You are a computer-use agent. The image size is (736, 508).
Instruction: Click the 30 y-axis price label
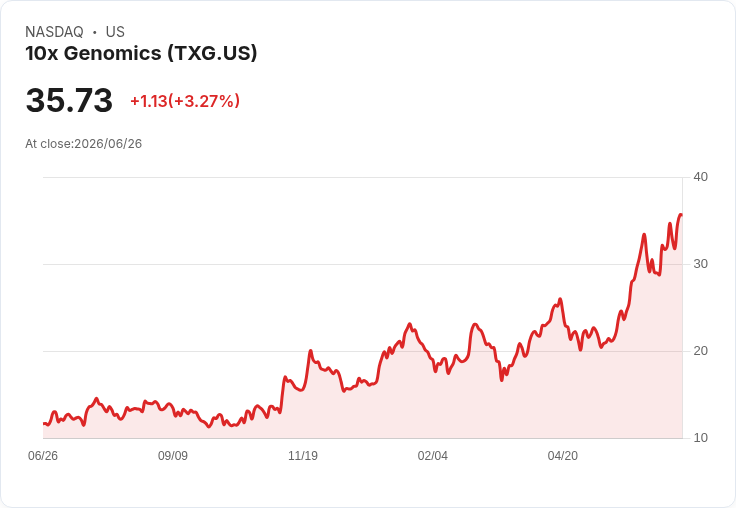[700, 264]
